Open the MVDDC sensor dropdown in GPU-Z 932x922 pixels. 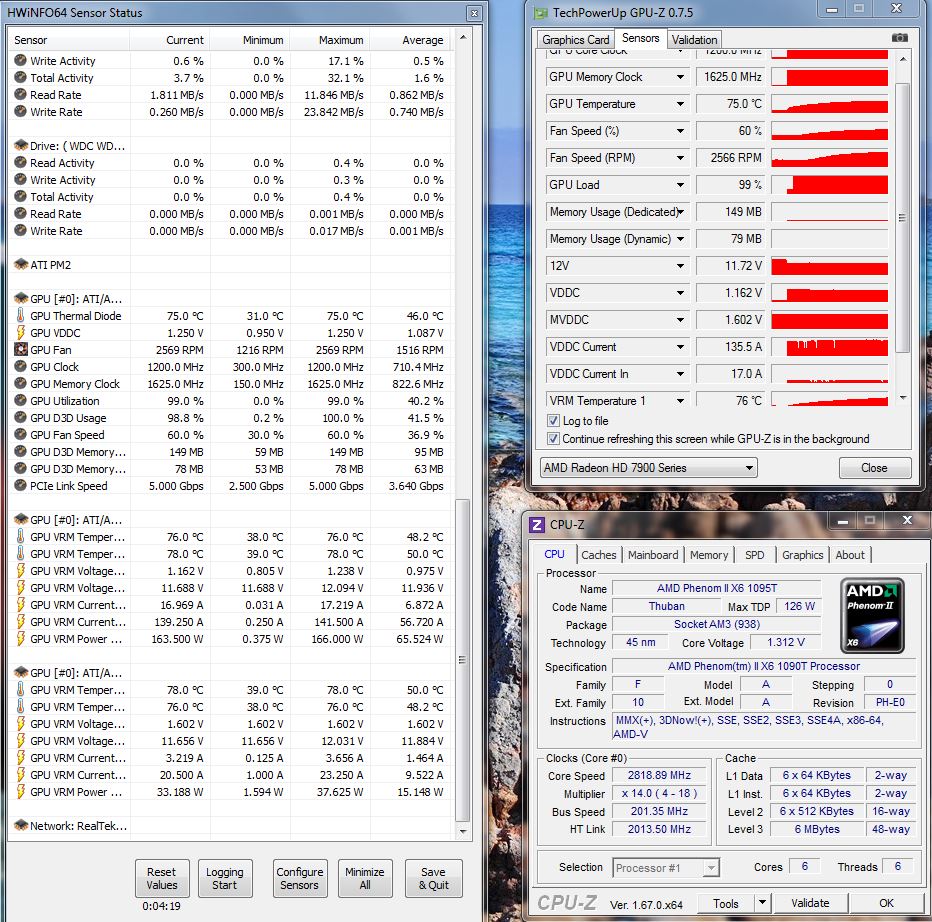(x=680, y=320)
